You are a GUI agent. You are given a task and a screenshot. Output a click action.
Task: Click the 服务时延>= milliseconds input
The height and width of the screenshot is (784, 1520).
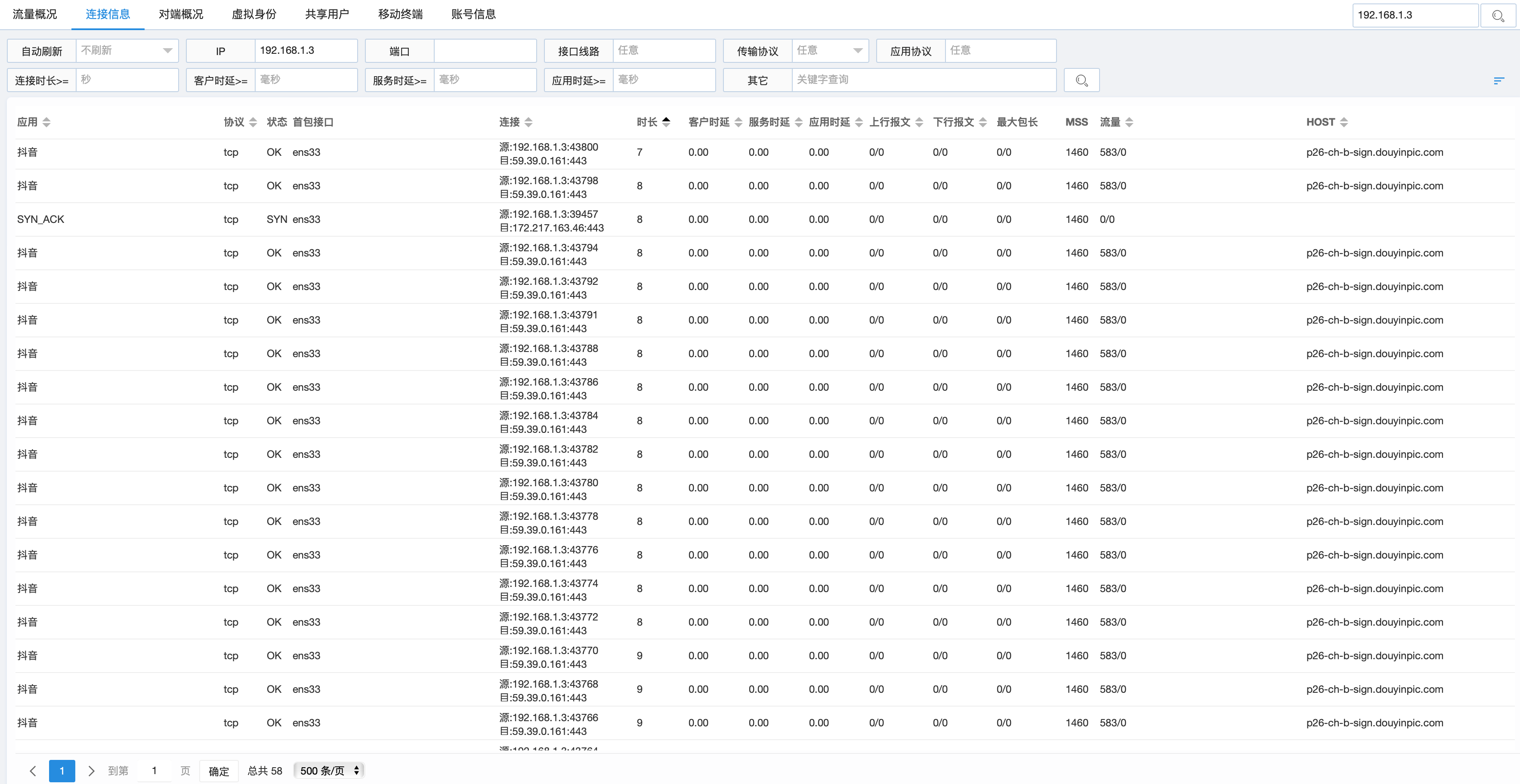coord(485,80)
